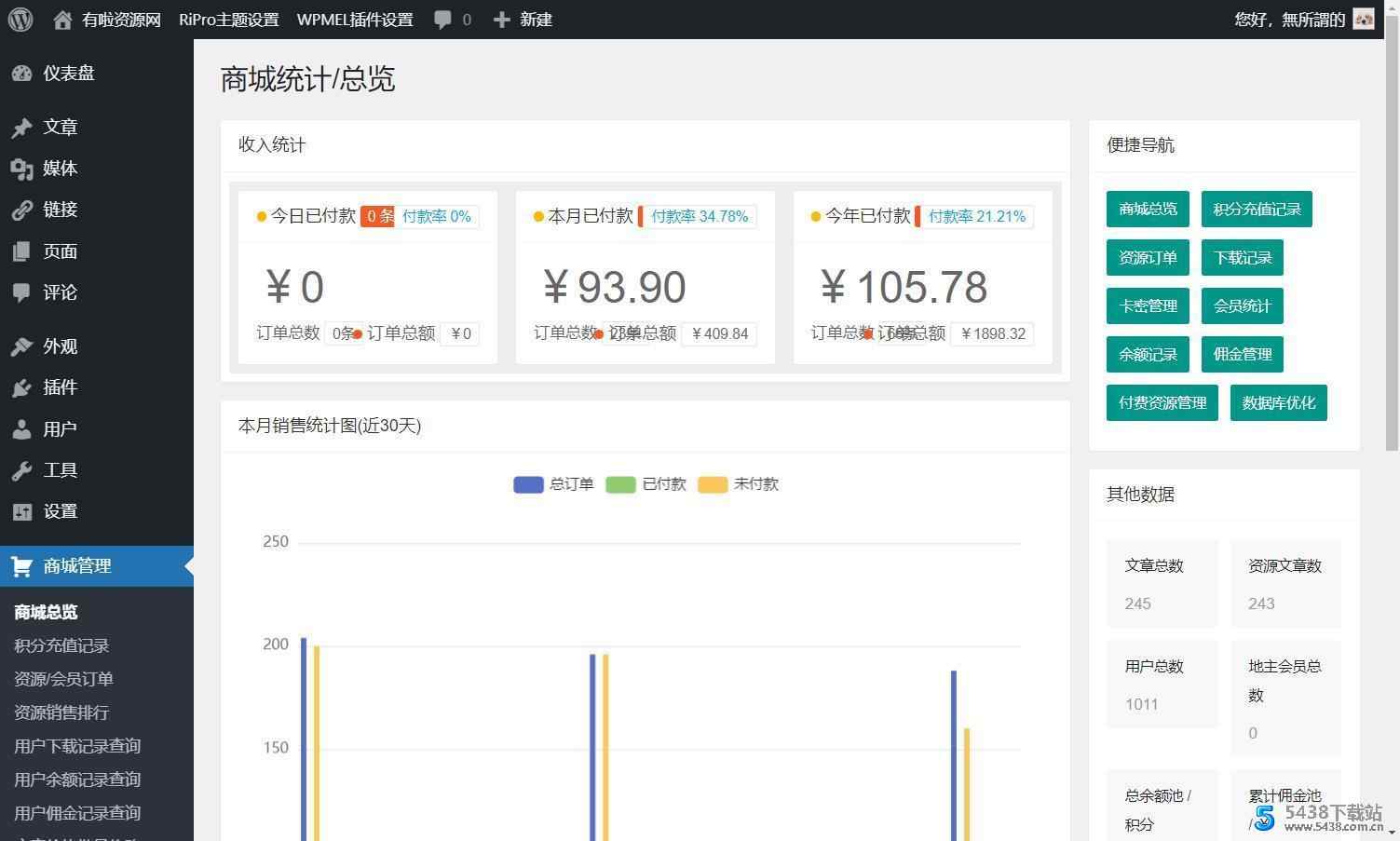
Task: Open the RiPro主题设置 menu
Action: [227, 19]
